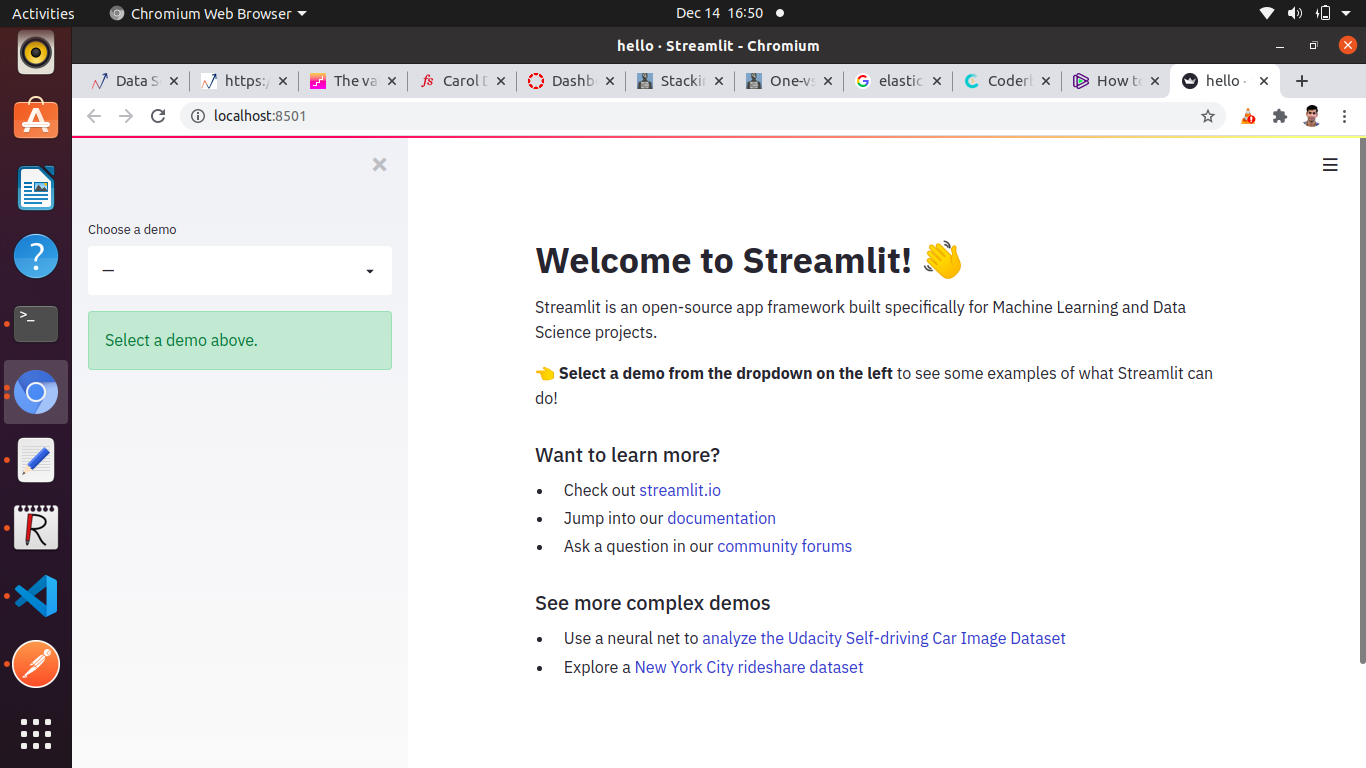This screenshot has width=1366, height=768.
Task: Click Activities in the top bar
Action: [43, 13]
